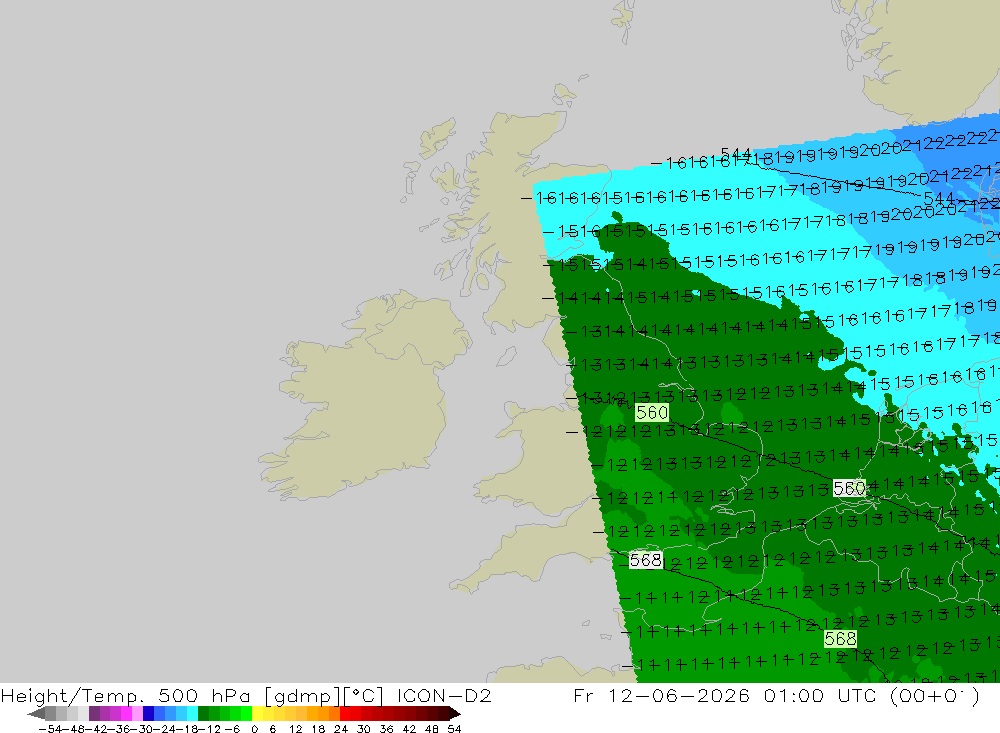Click the '01:00 UTC' time text
The image size is (1000, 733).
tap(821, 695)
